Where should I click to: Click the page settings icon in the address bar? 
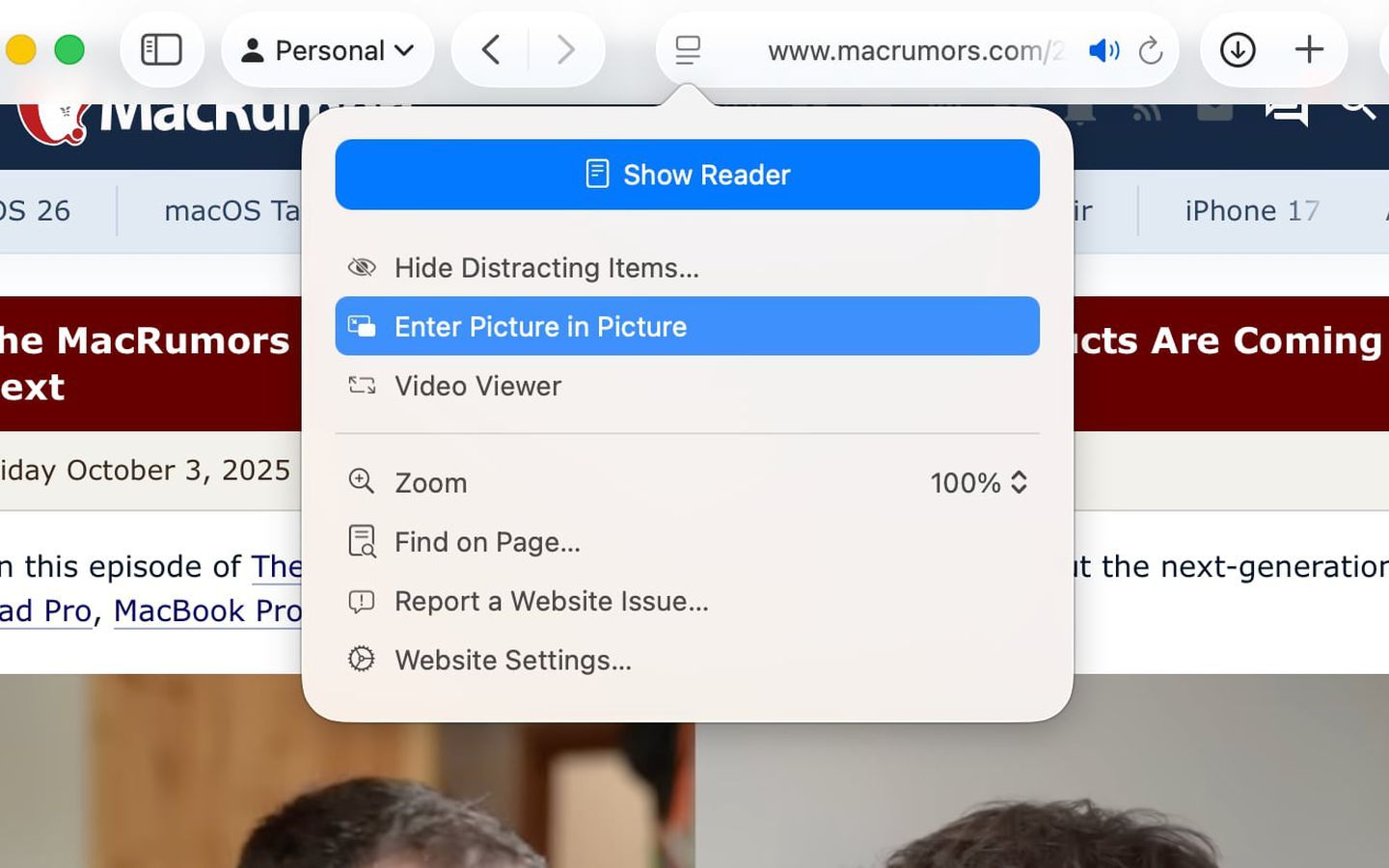tap(687, 50)
